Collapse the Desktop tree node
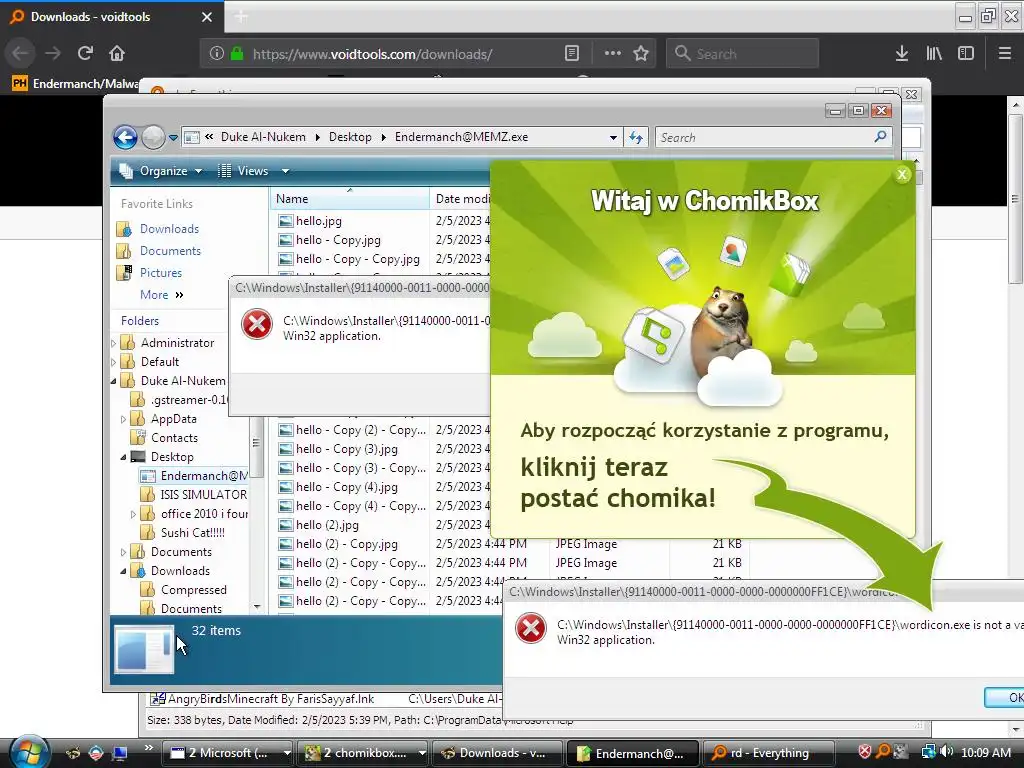The height and width of the screenshot is (768, 1024). coord(123,457)
